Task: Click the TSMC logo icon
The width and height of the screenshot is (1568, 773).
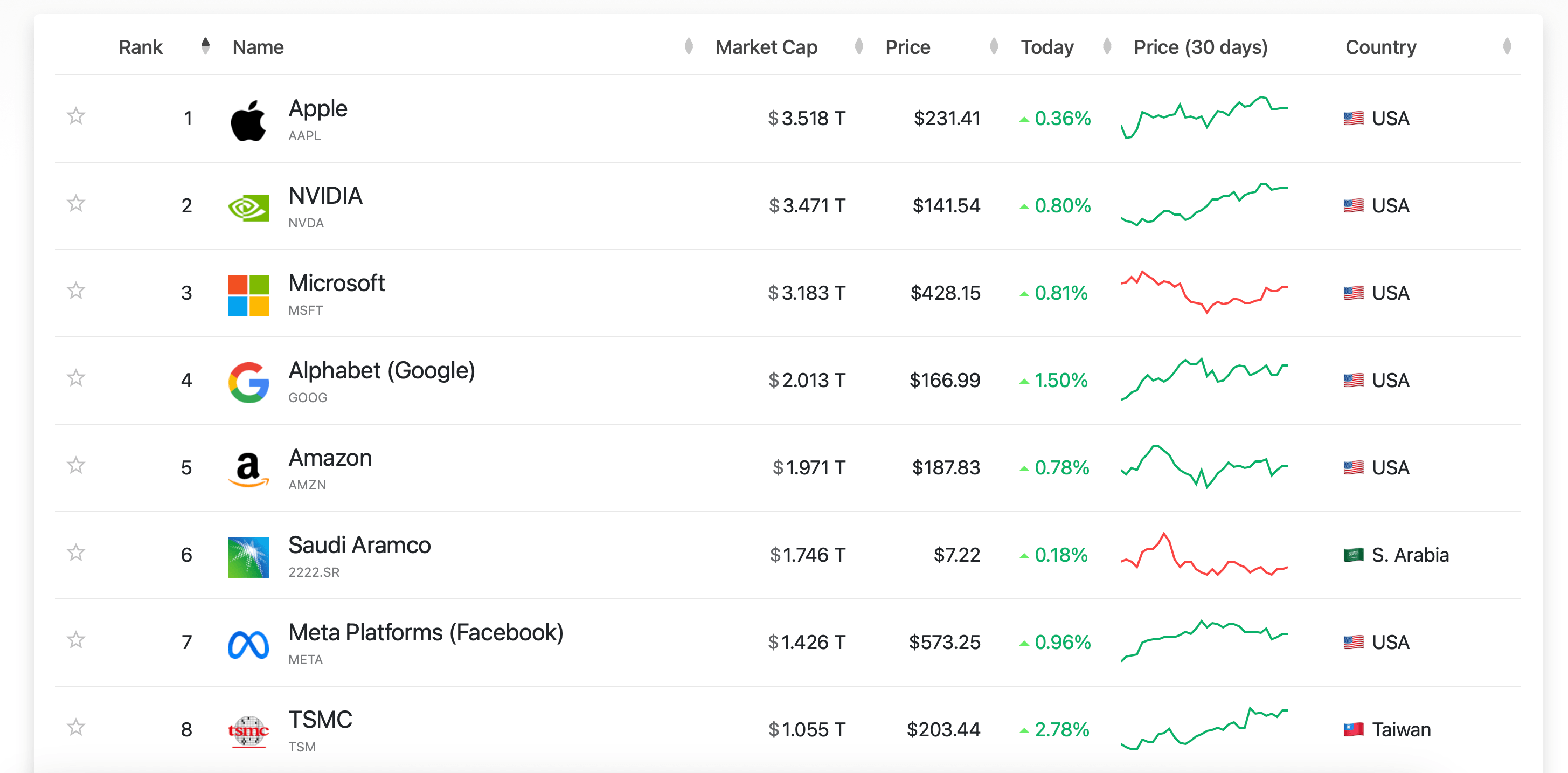Action: pos(249,731)
